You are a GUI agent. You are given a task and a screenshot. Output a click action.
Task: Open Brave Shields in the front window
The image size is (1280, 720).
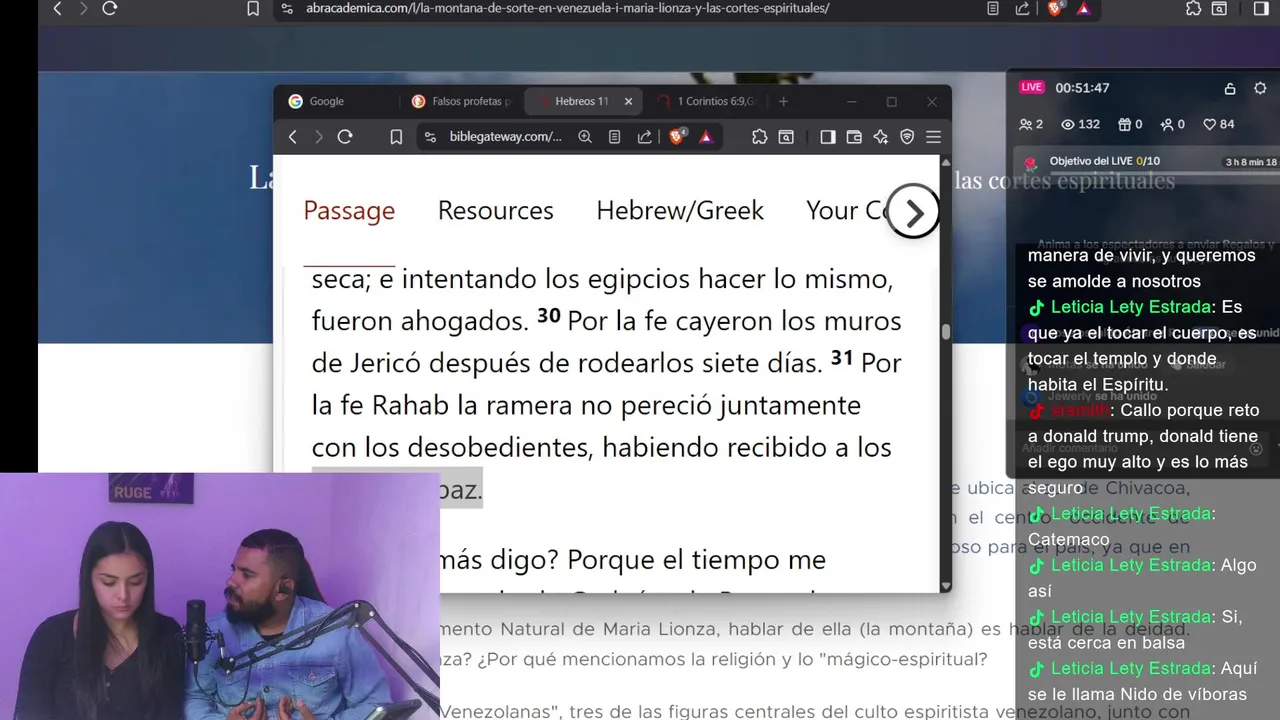[x=677, y=137]
